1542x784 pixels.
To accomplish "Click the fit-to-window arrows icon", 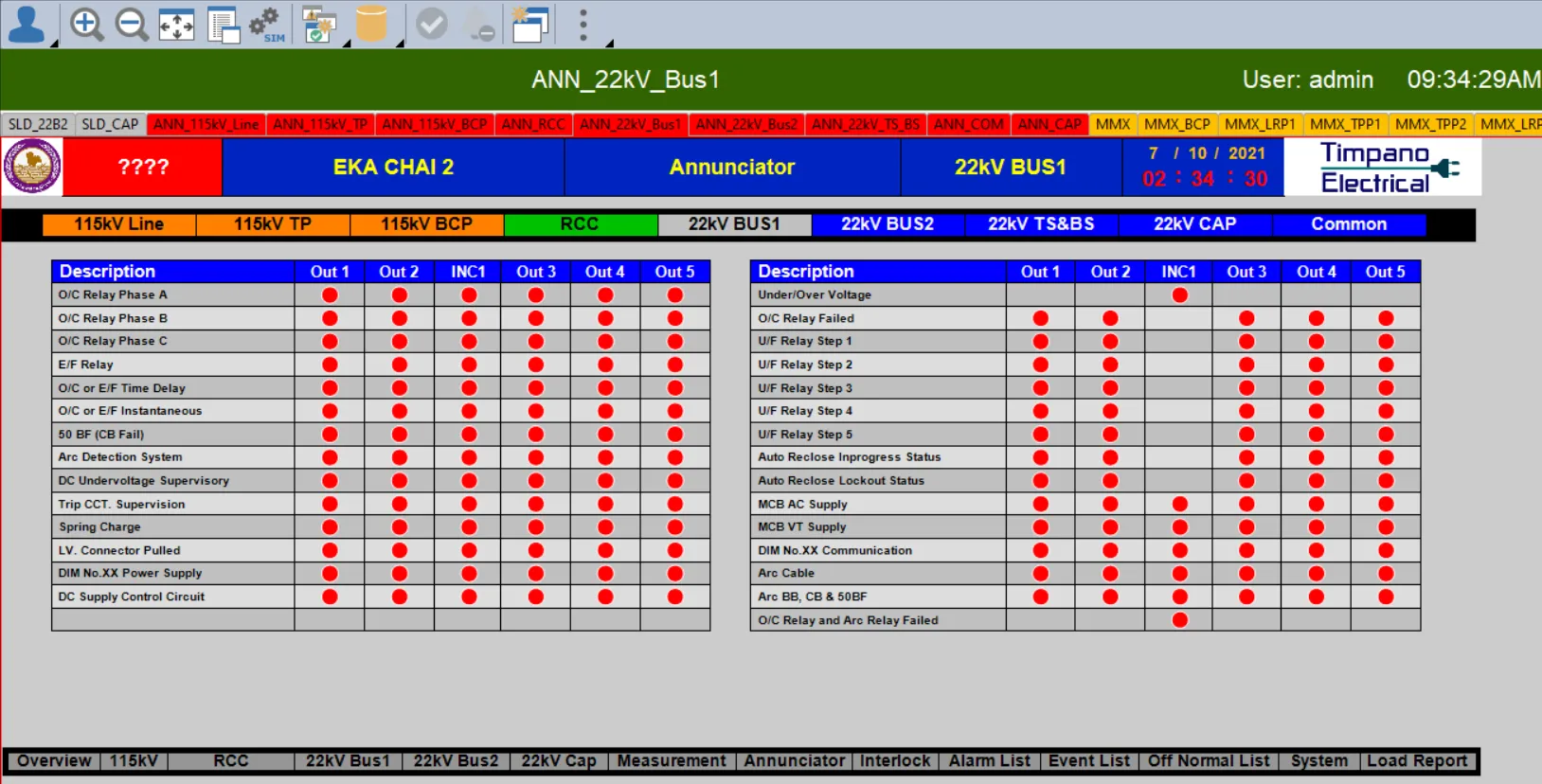I will (176, 25).
